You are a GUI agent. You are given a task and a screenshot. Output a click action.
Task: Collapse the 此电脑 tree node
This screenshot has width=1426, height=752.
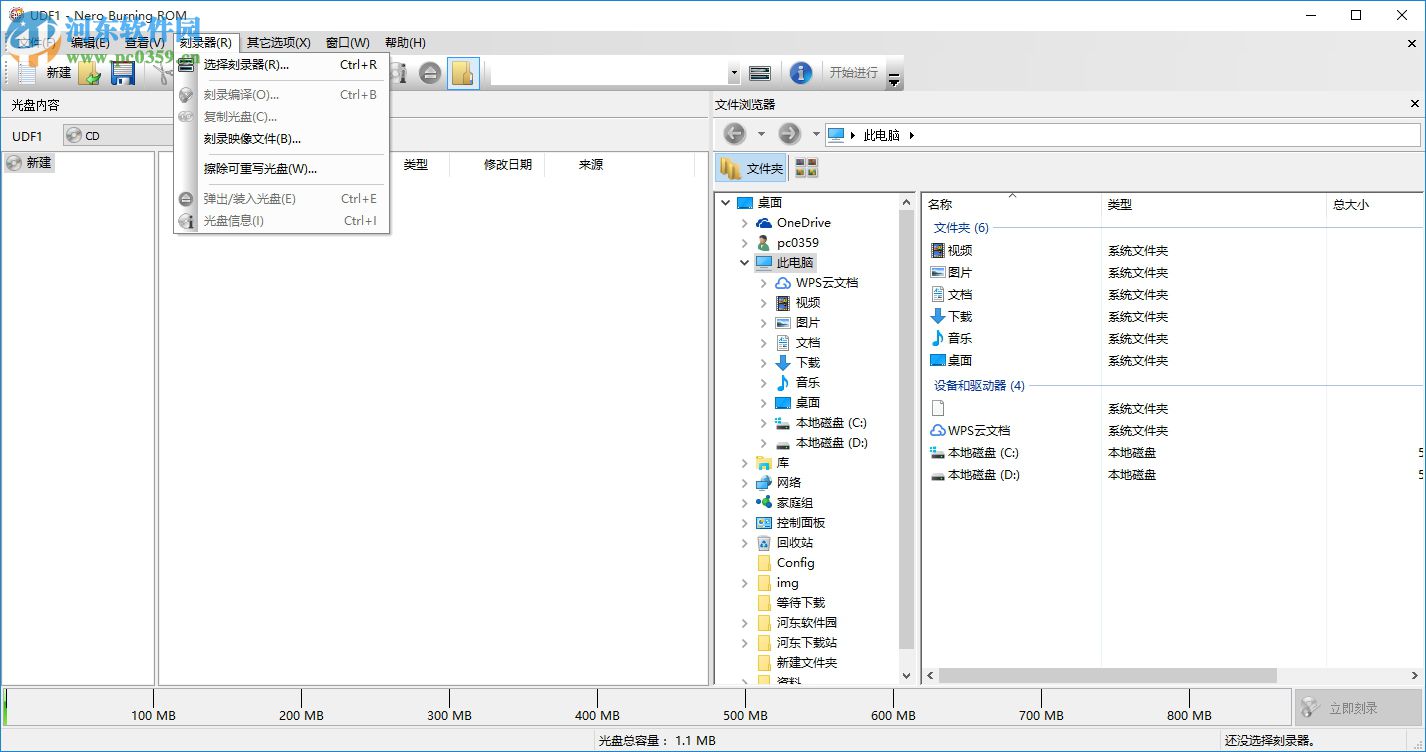coord(744,262)
